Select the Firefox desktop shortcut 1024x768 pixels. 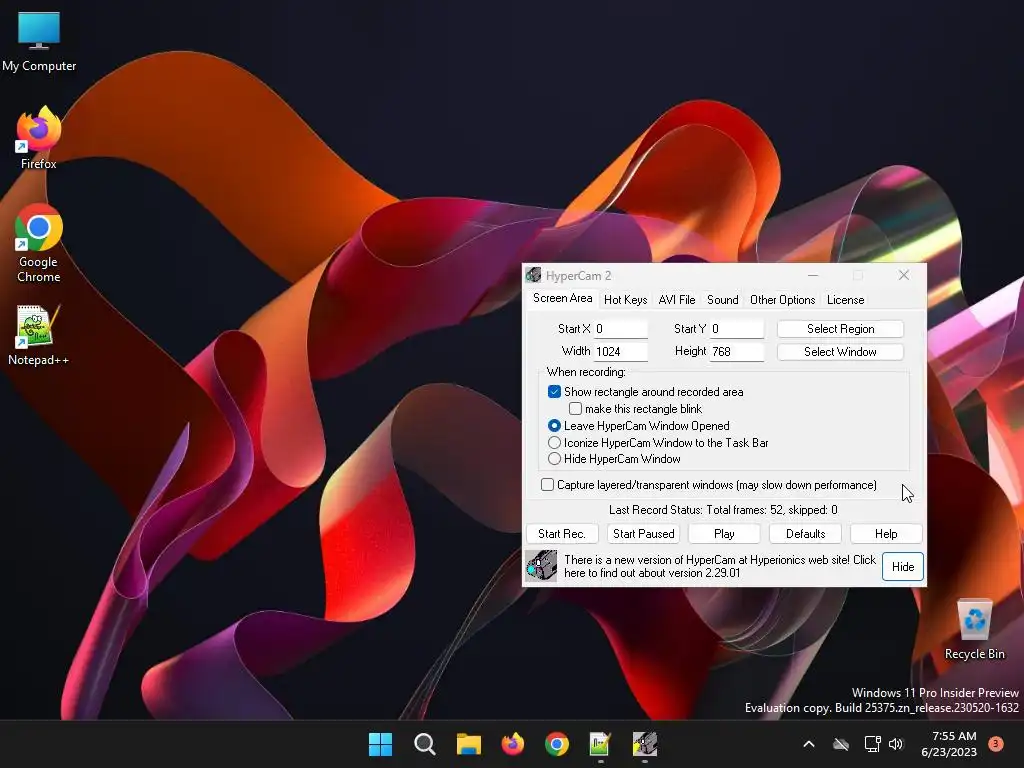click(x=39, y=138)
